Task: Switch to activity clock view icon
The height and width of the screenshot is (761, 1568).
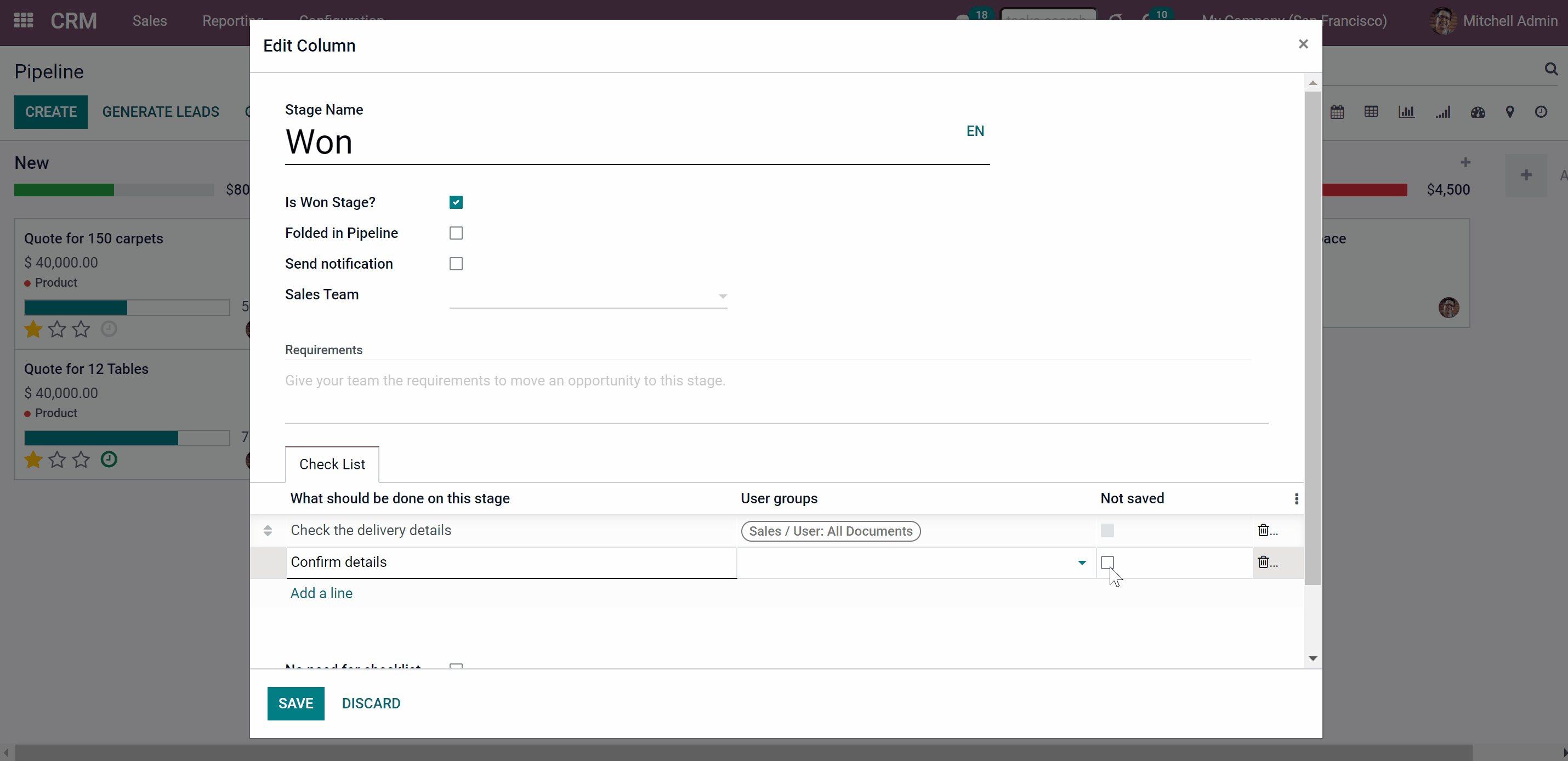Action: (x=1541, y=112)
